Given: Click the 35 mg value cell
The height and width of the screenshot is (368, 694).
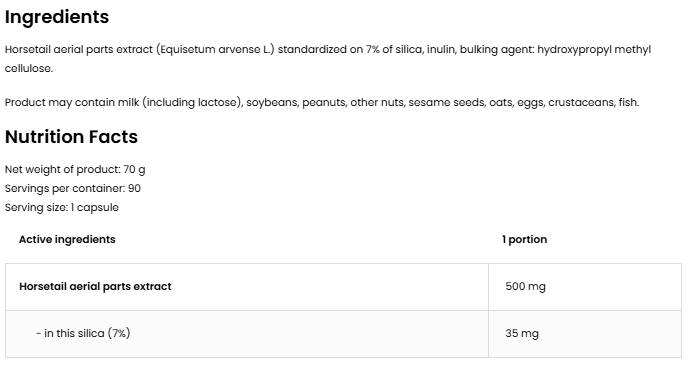Looking at the screenshot, I should click(x=585, y=334).
